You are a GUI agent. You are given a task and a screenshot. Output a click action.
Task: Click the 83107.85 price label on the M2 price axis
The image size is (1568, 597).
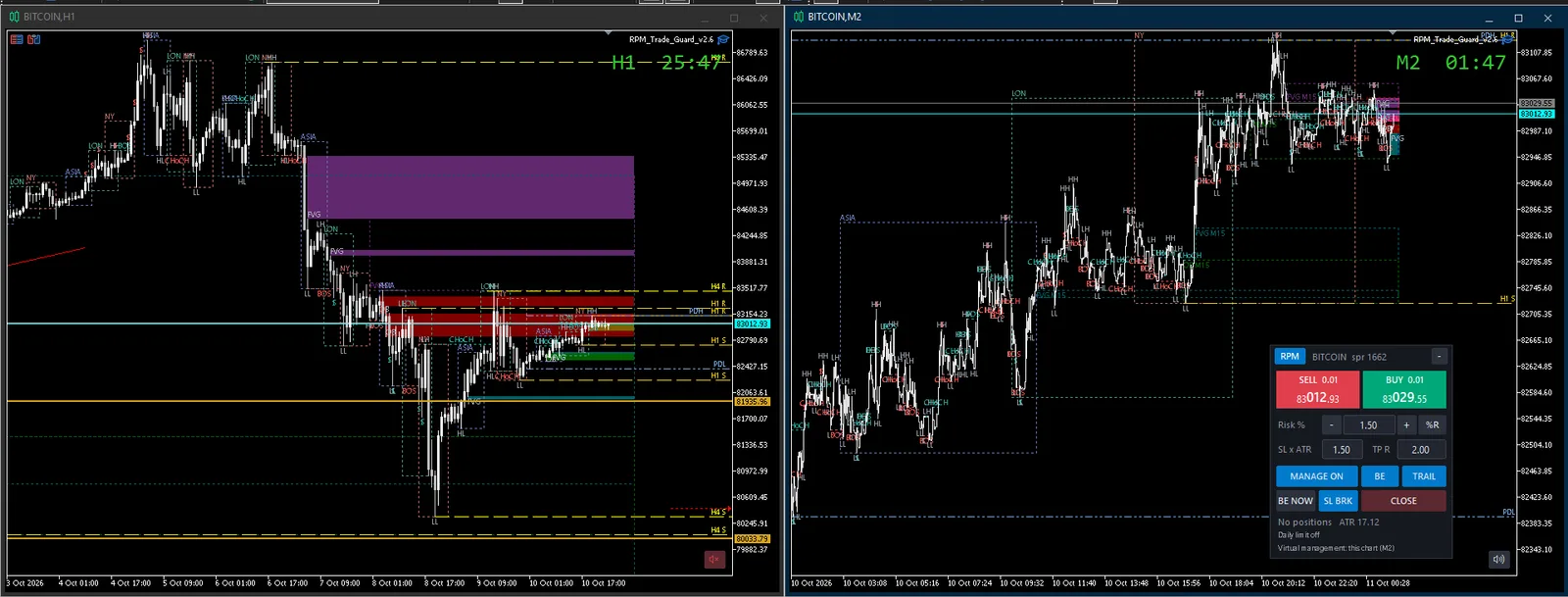pyautogui.click(x=1536, y=52)
